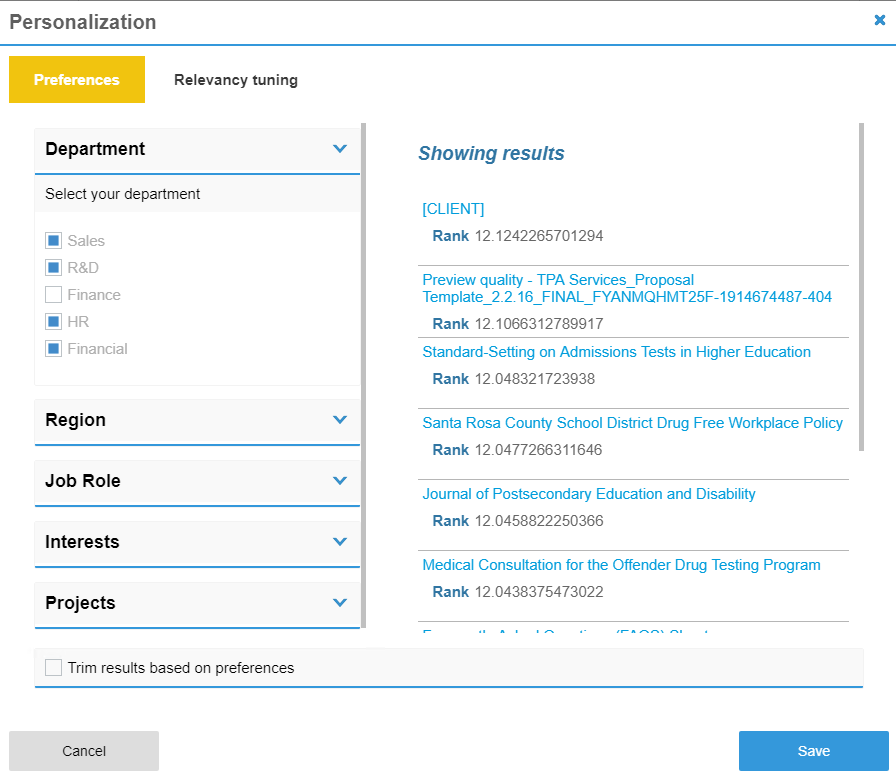Close the Personalization dialog
Viewport: 896px width, 780px height.
pyautogui.click(x=879, y=21)
